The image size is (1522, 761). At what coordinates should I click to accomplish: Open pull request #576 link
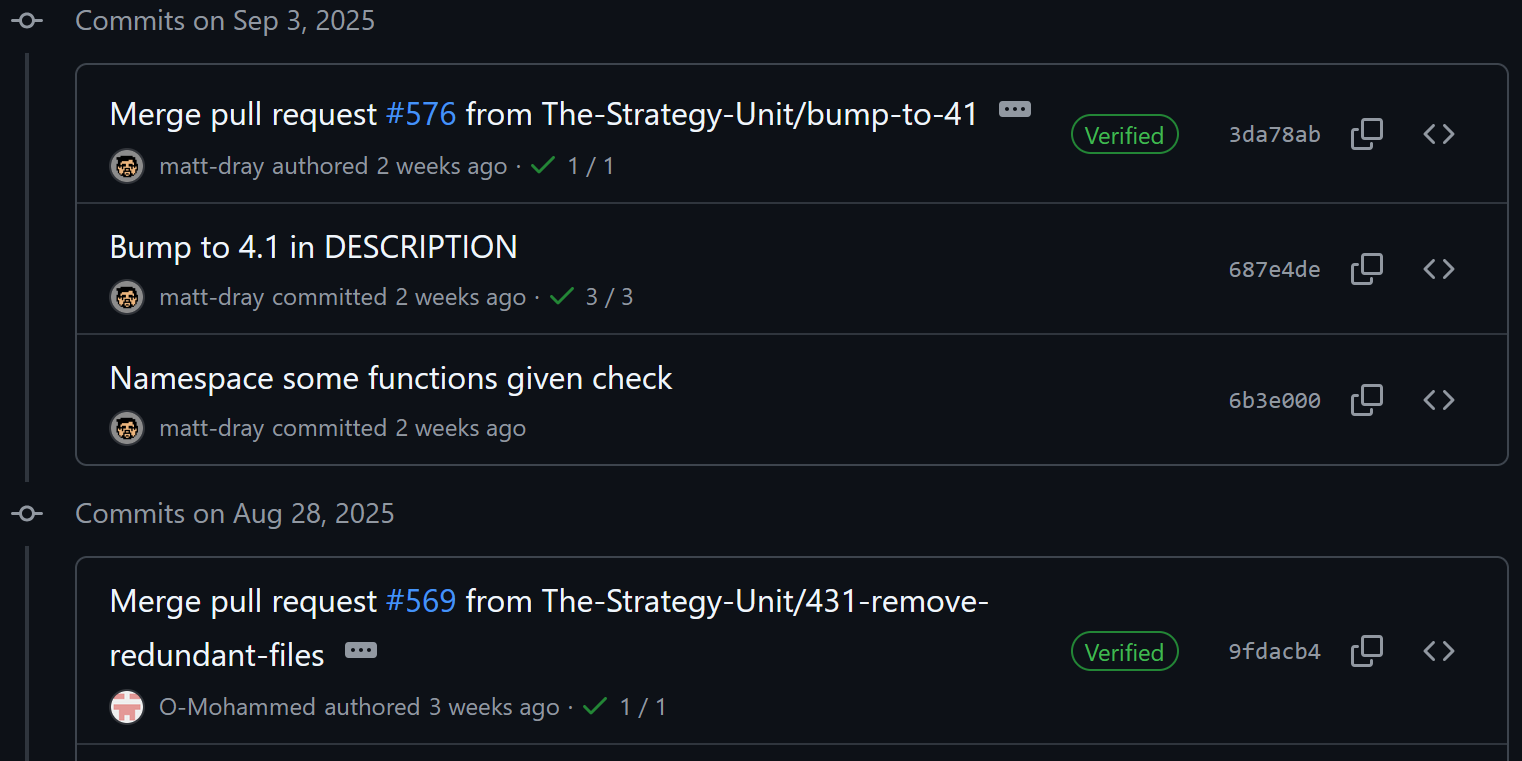[421, 115]
